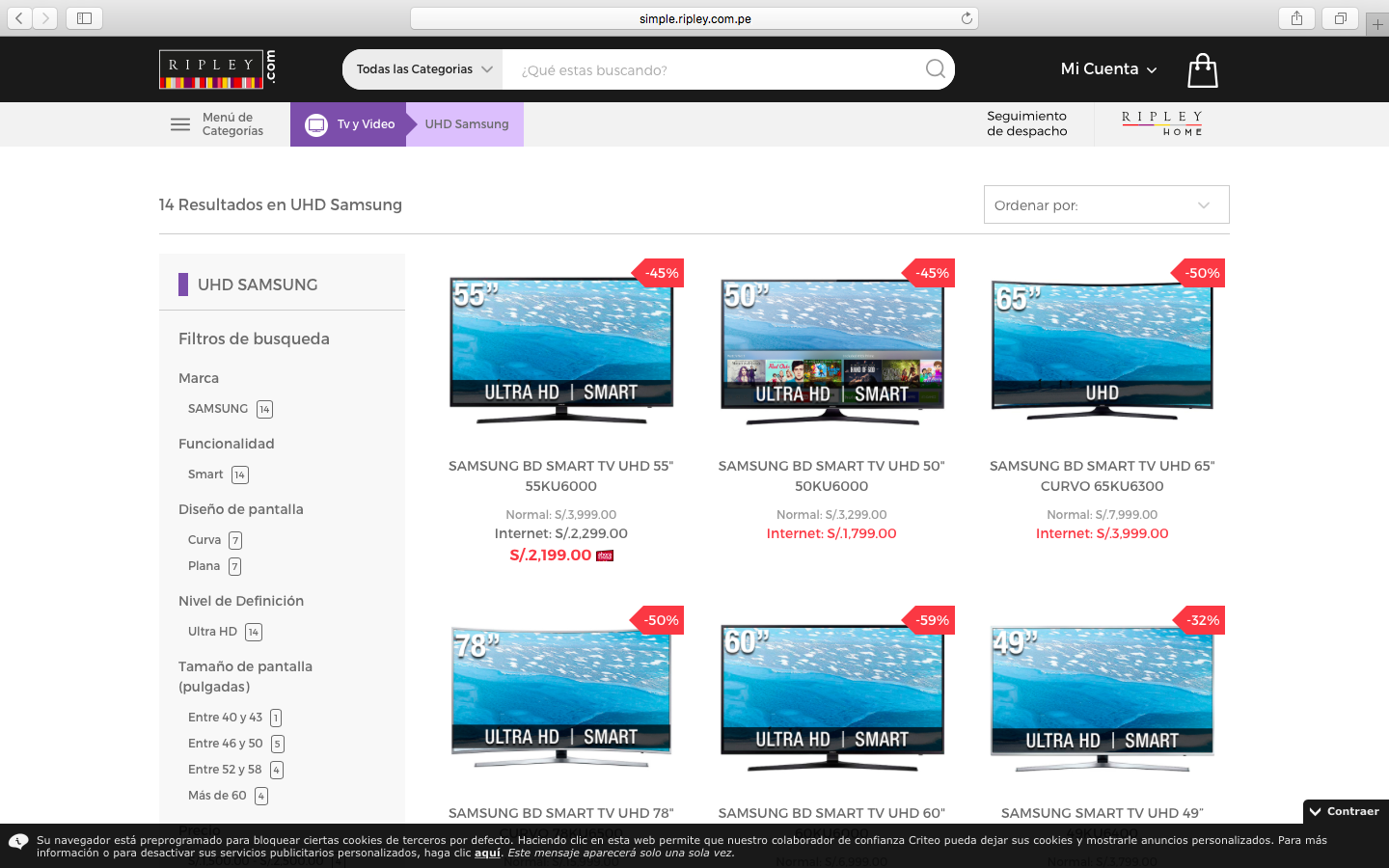Click the Internet: S/.1,799.00 price
The width and height of the screenshot is (1389, 868).
pos(831,533)
